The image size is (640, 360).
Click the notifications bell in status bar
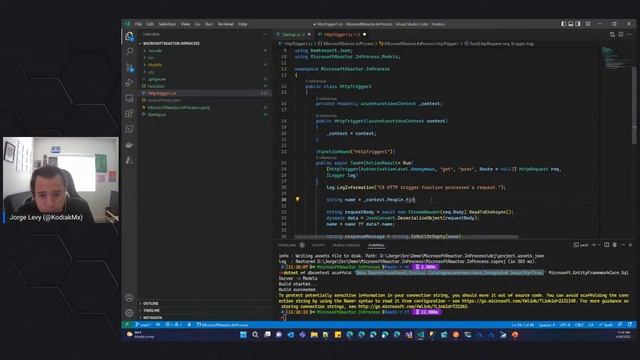coord(630,325)
